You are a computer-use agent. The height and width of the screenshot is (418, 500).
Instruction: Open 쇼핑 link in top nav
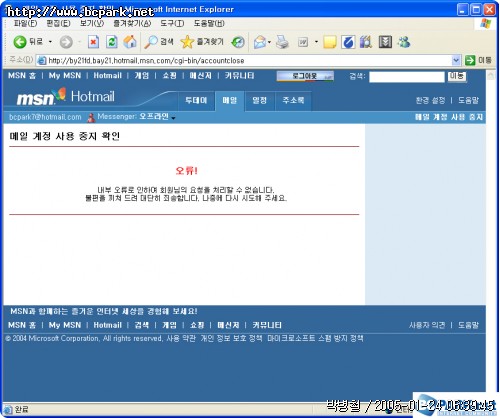(x=170, y=76)
